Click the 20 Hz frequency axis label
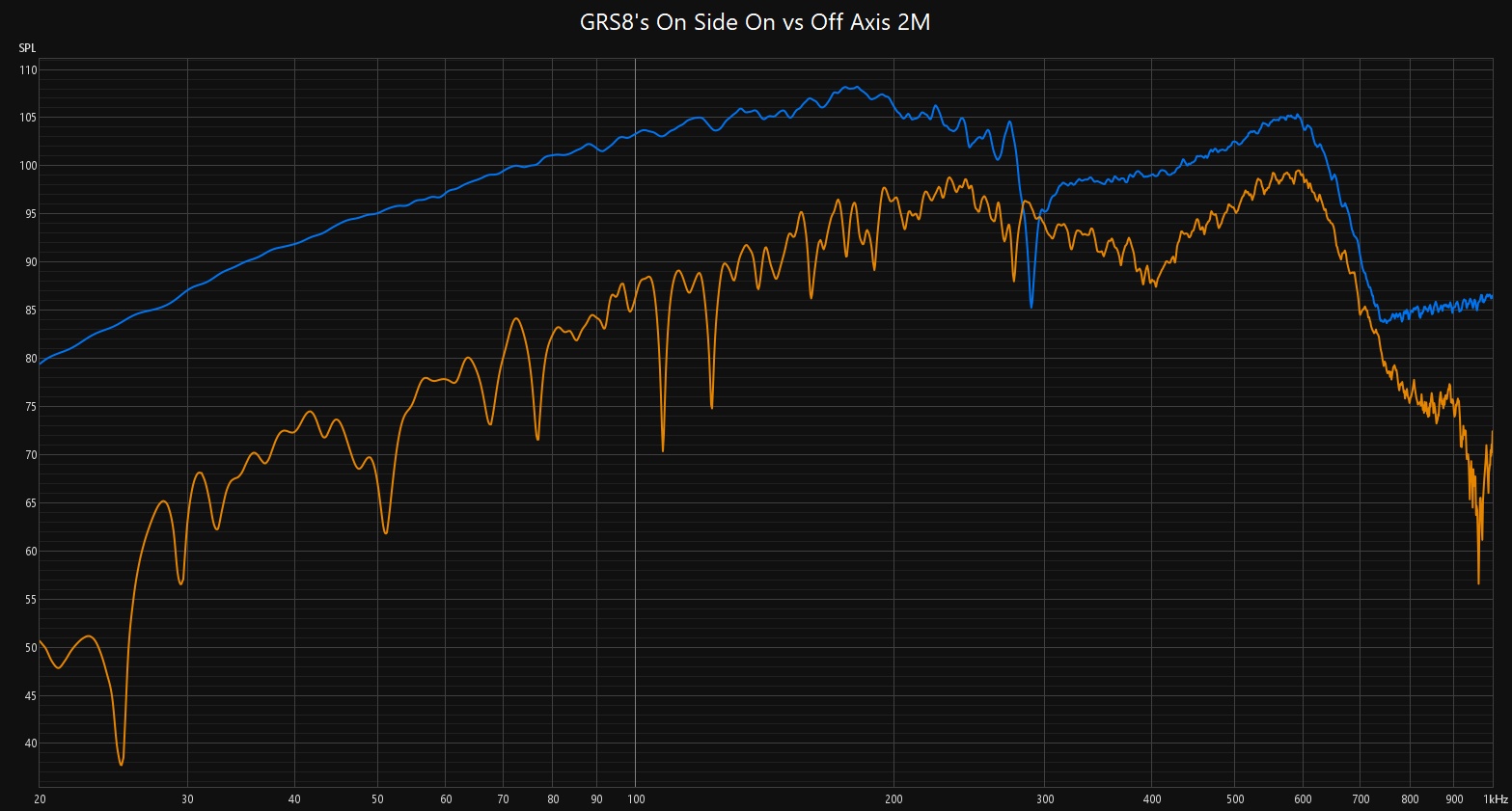The height and width of the screenshot is (811, 1512). (x=40, y=799)
